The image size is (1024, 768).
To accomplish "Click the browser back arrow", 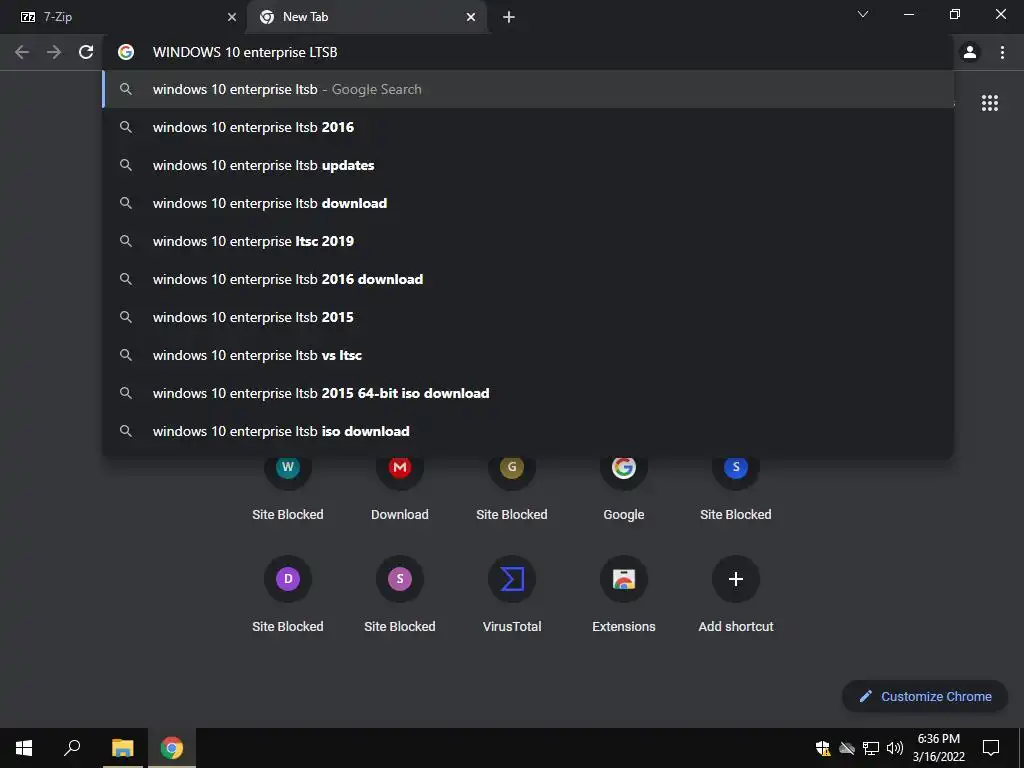I will coord(22,52).
